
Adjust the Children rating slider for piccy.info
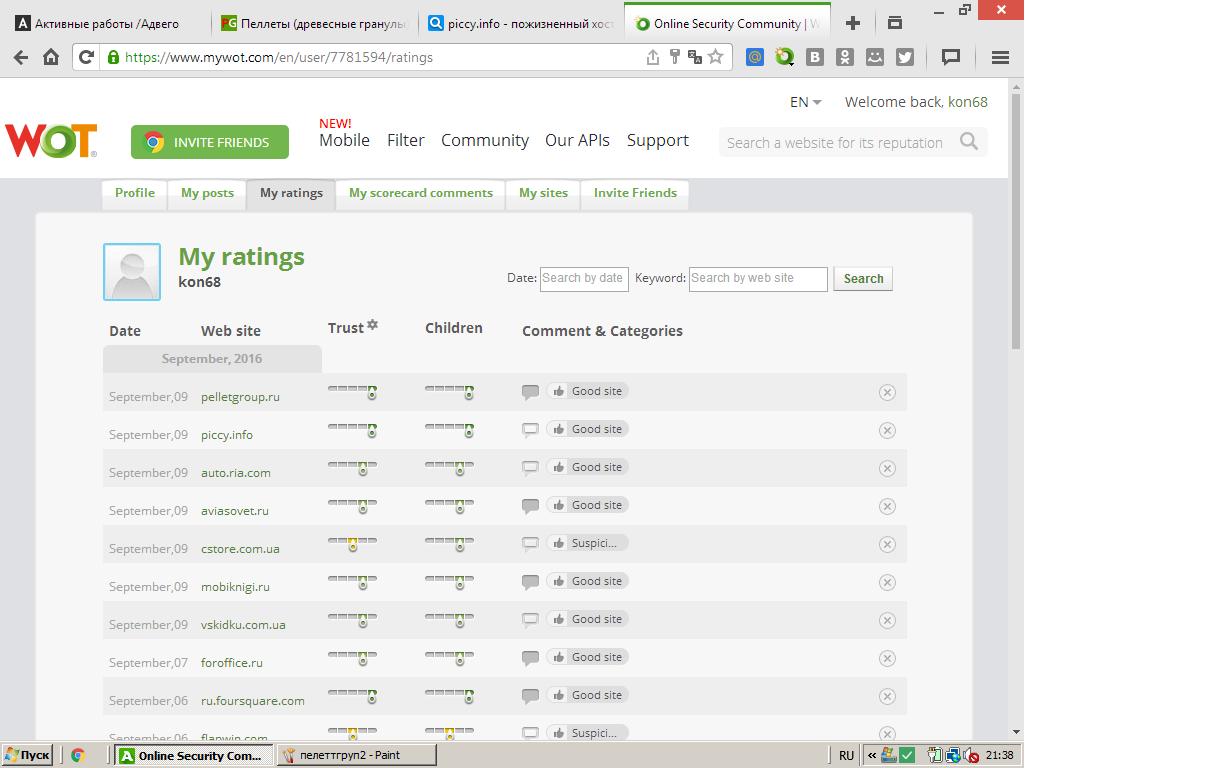[x=449, y=430]
